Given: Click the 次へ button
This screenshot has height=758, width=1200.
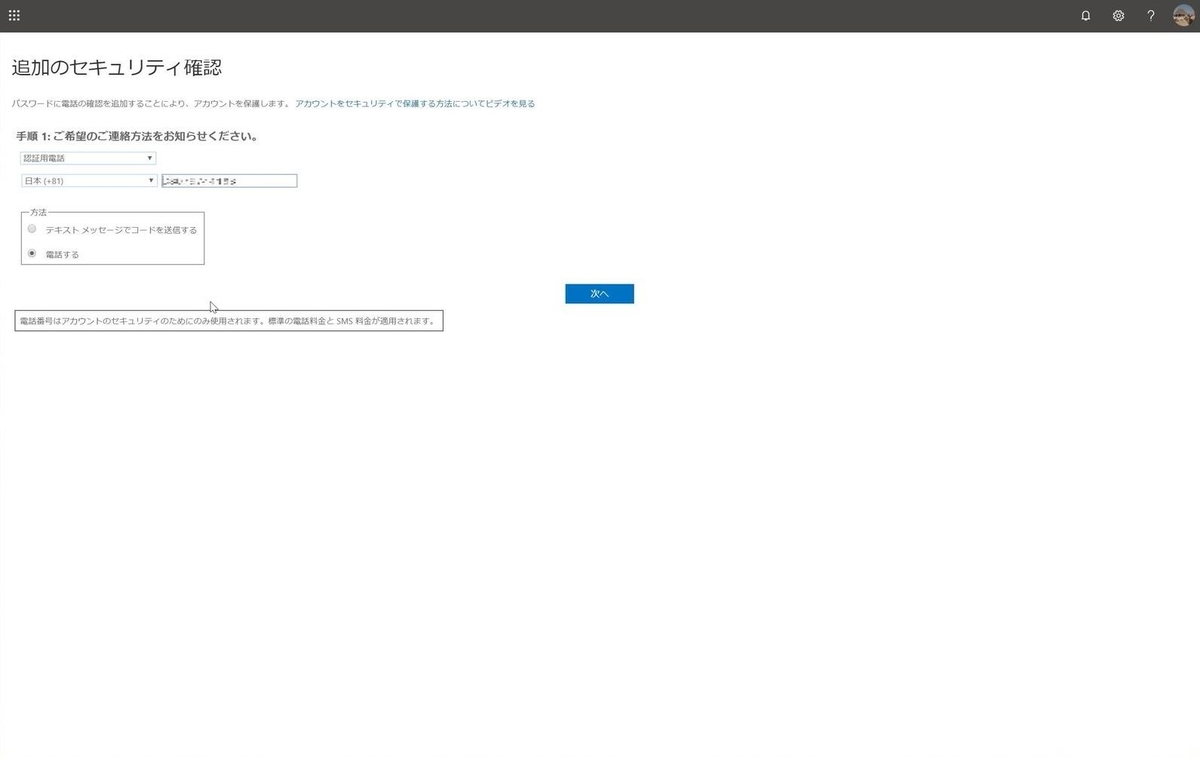Looking at the screenshot, I should [599, 294].
